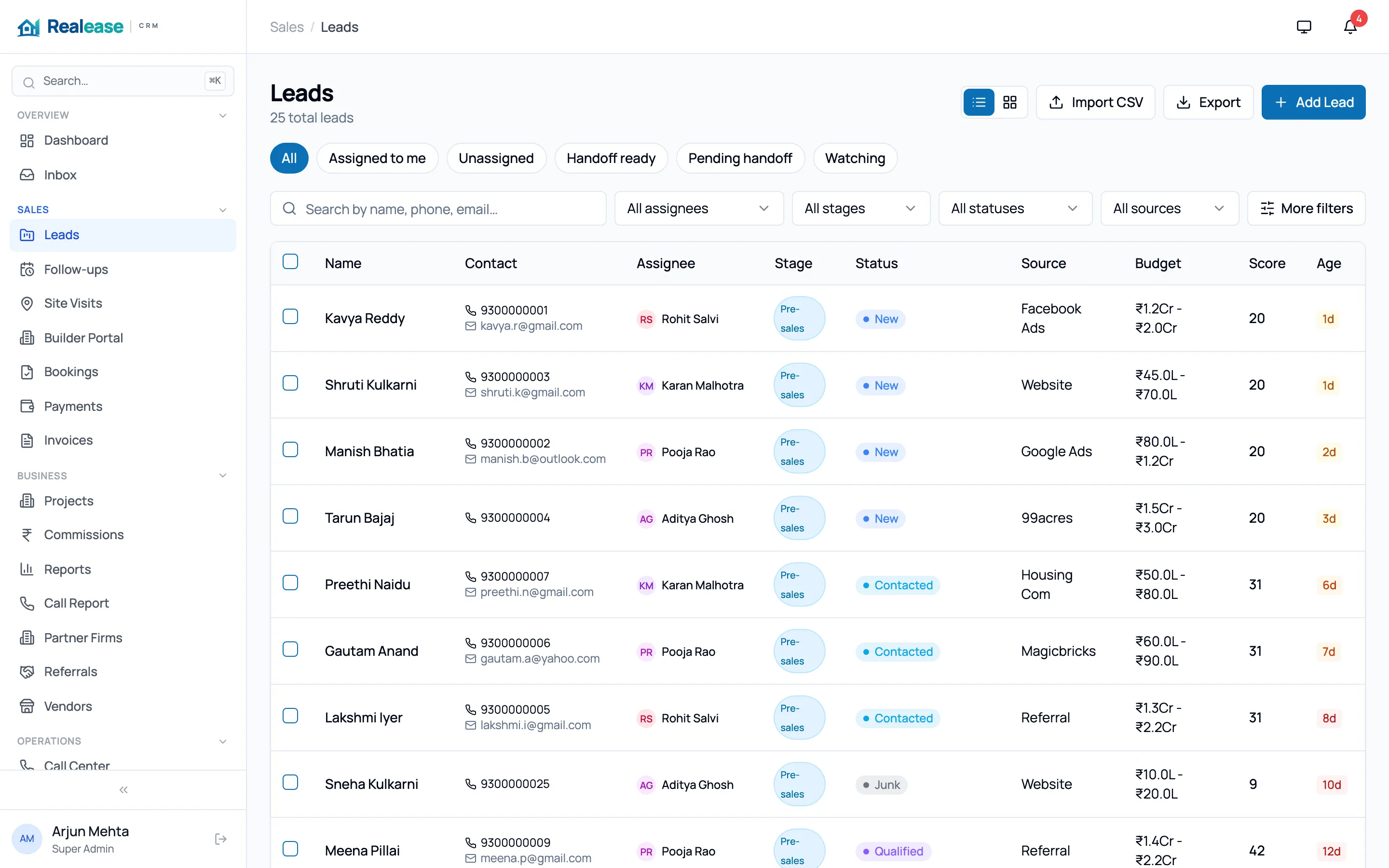Select the Shruti Kulkarni row checkbox
The width and height of the screenshot is (1389, 868).
(290, 383)
